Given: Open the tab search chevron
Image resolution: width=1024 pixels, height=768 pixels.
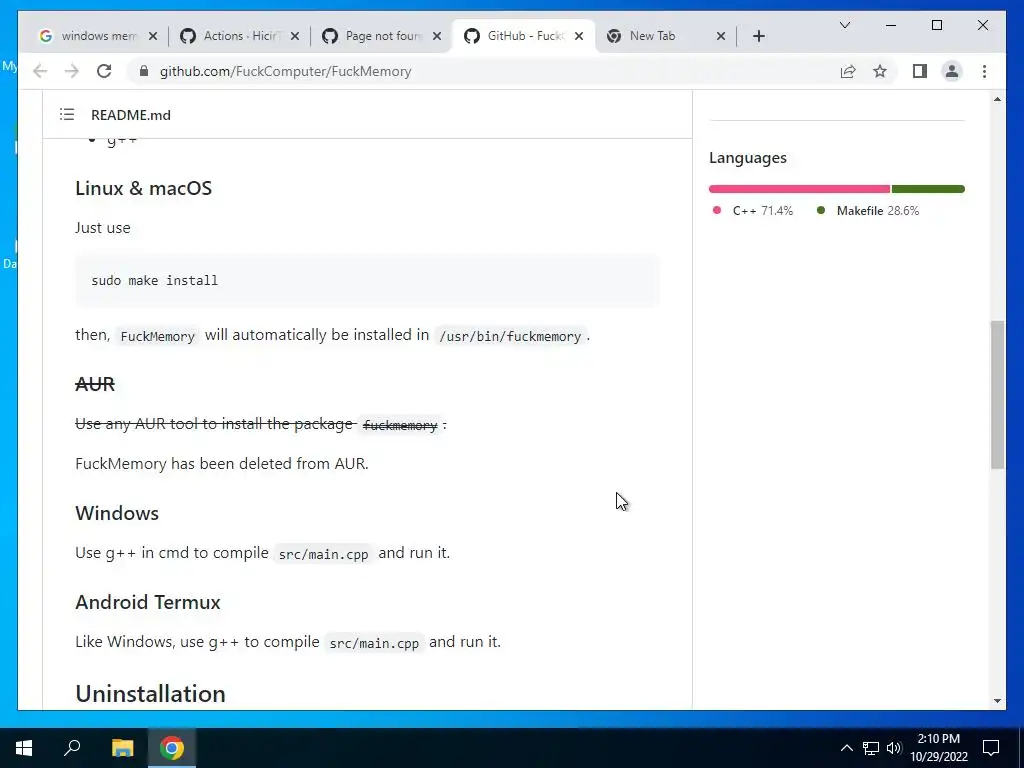Looking at the screenshot, I should coord(844,25).
